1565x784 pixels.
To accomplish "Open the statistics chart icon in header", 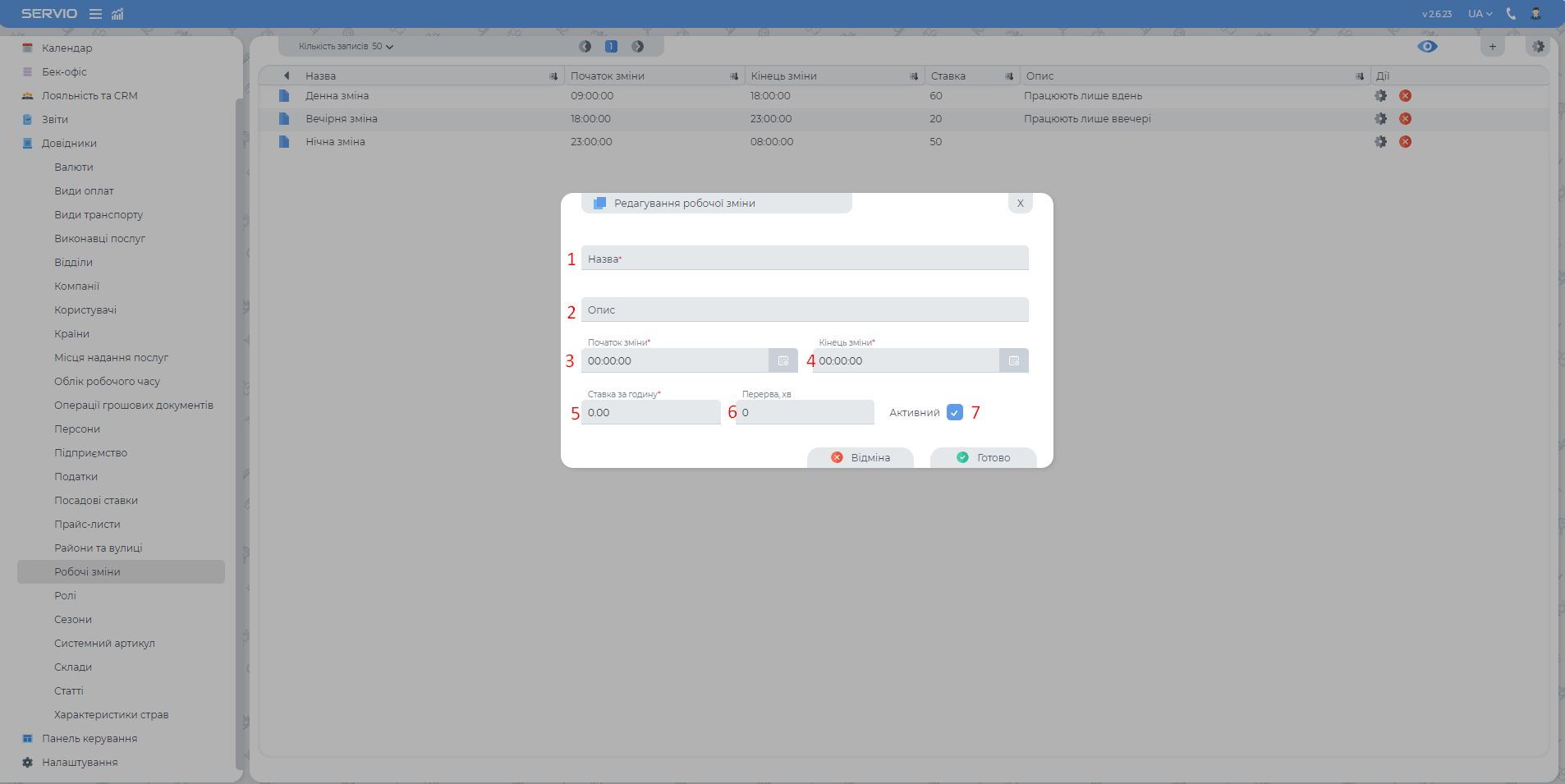I will click(x=117, y=14).
